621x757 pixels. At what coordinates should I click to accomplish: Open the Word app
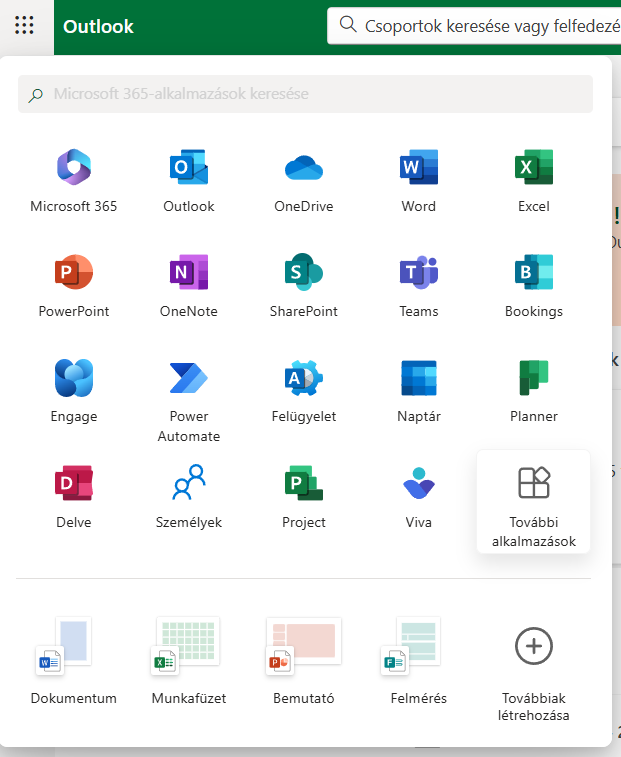[x=418, y=181]
